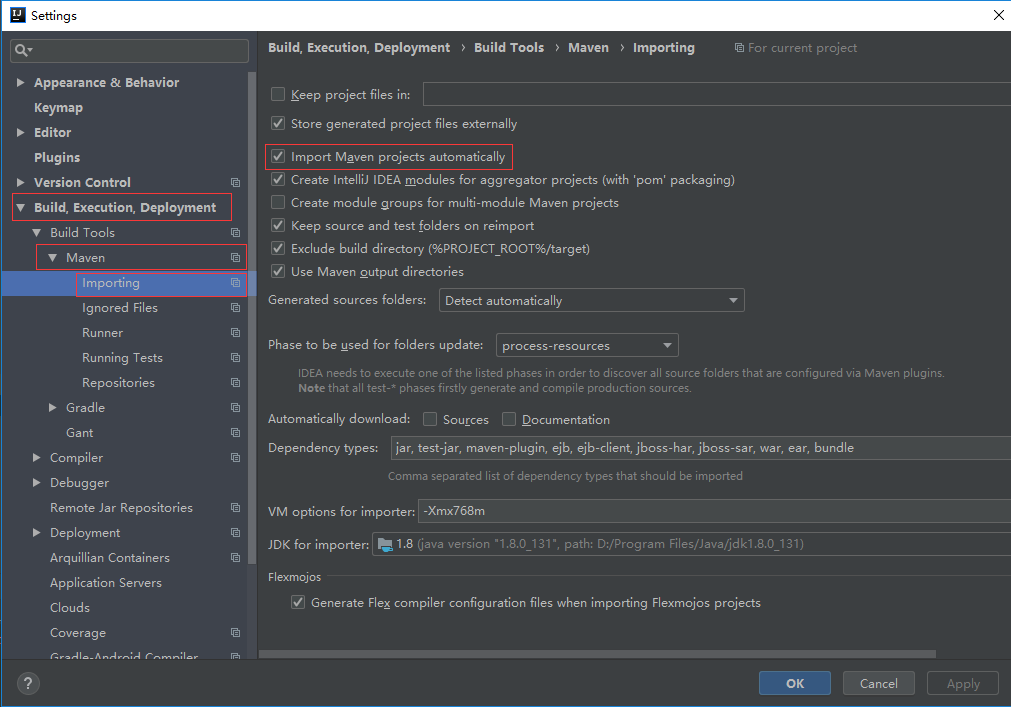The width and height of the screenshot is (1011, 707).
Task: Toggle Exclude build directory checkbox
Action: (x=278, y=248)
